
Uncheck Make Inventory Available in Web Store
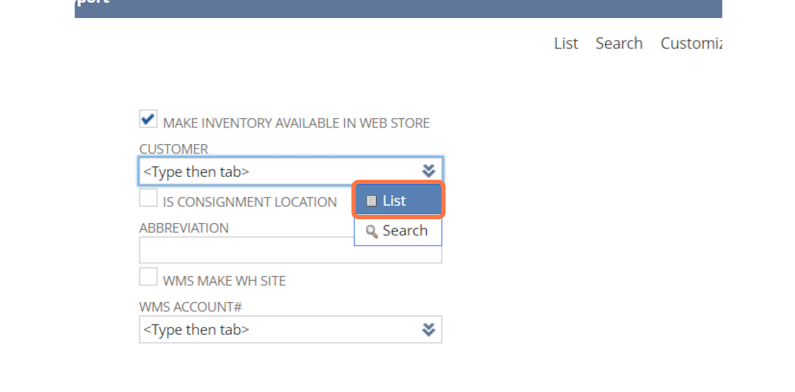tap(148, 119)
